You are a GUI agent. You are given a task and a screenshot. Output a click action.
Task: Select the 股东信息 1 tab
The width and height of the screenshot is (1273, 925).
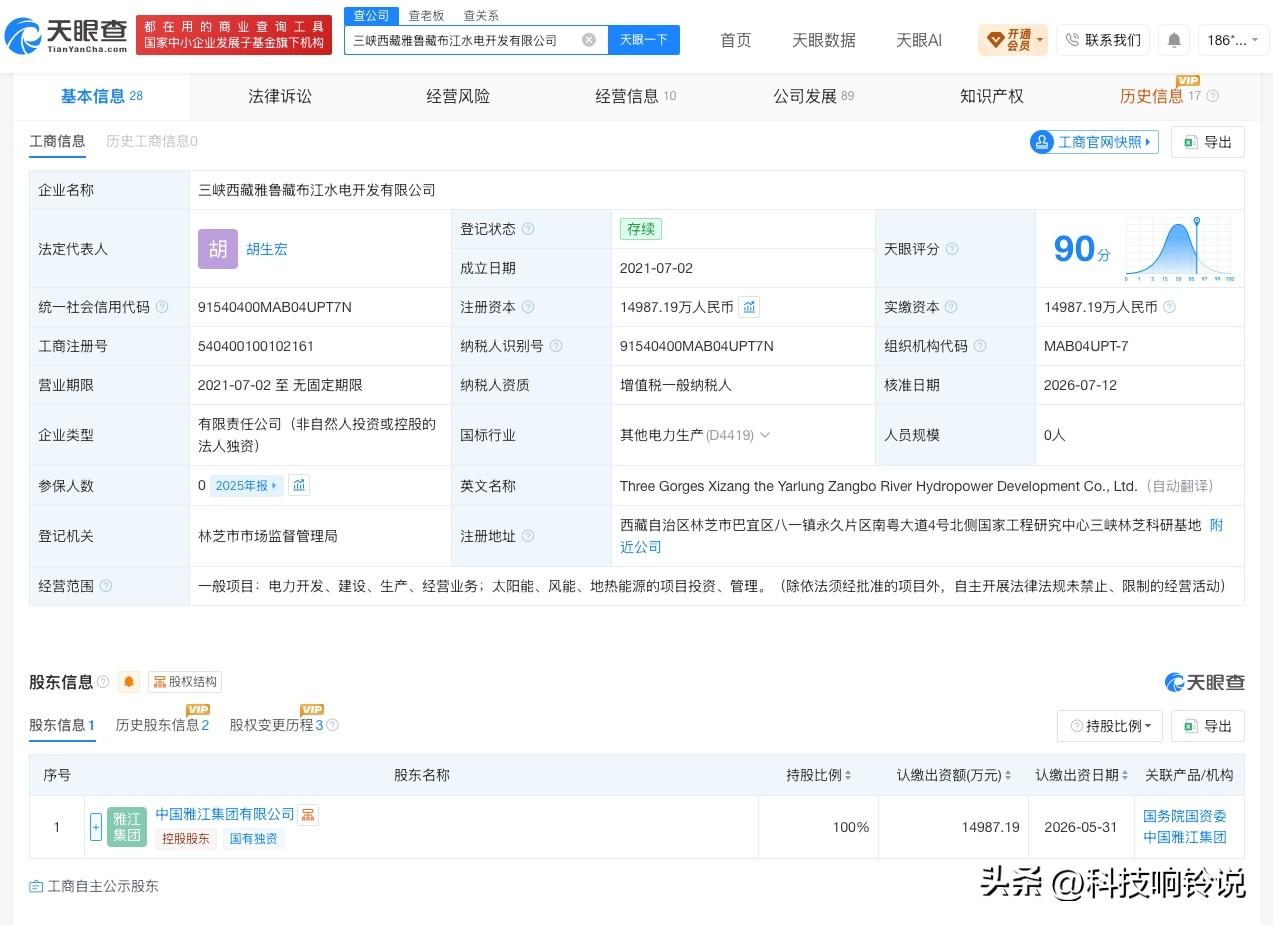(x=62, y=725)
